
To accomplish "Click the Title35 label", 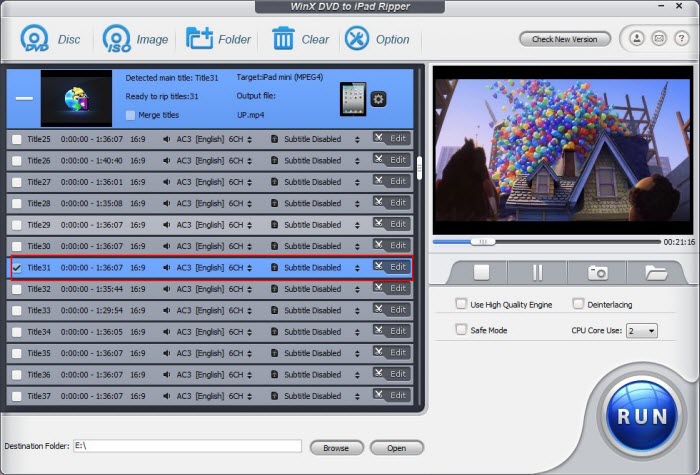I will 39,354.
